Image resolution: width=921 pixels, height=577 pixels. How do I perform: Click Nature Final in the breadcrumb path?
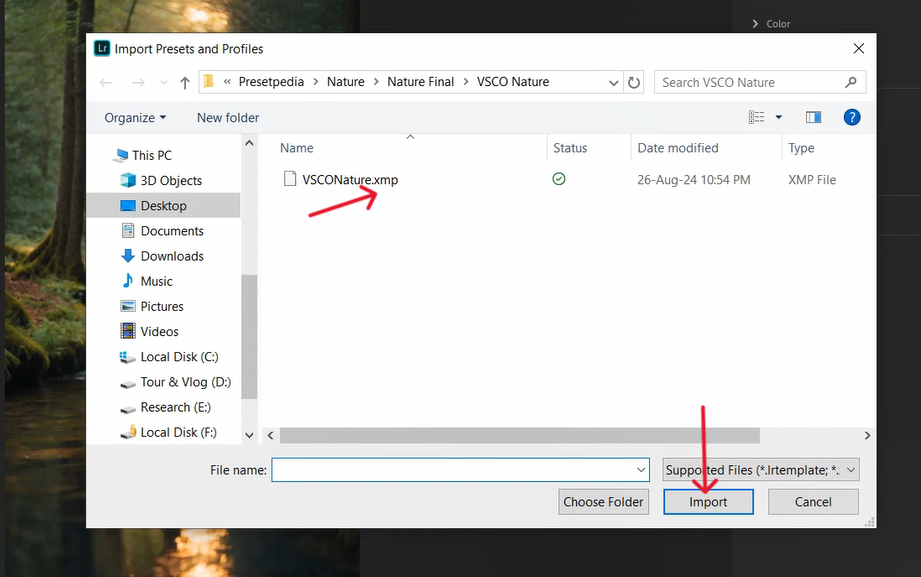click(420, 82)
